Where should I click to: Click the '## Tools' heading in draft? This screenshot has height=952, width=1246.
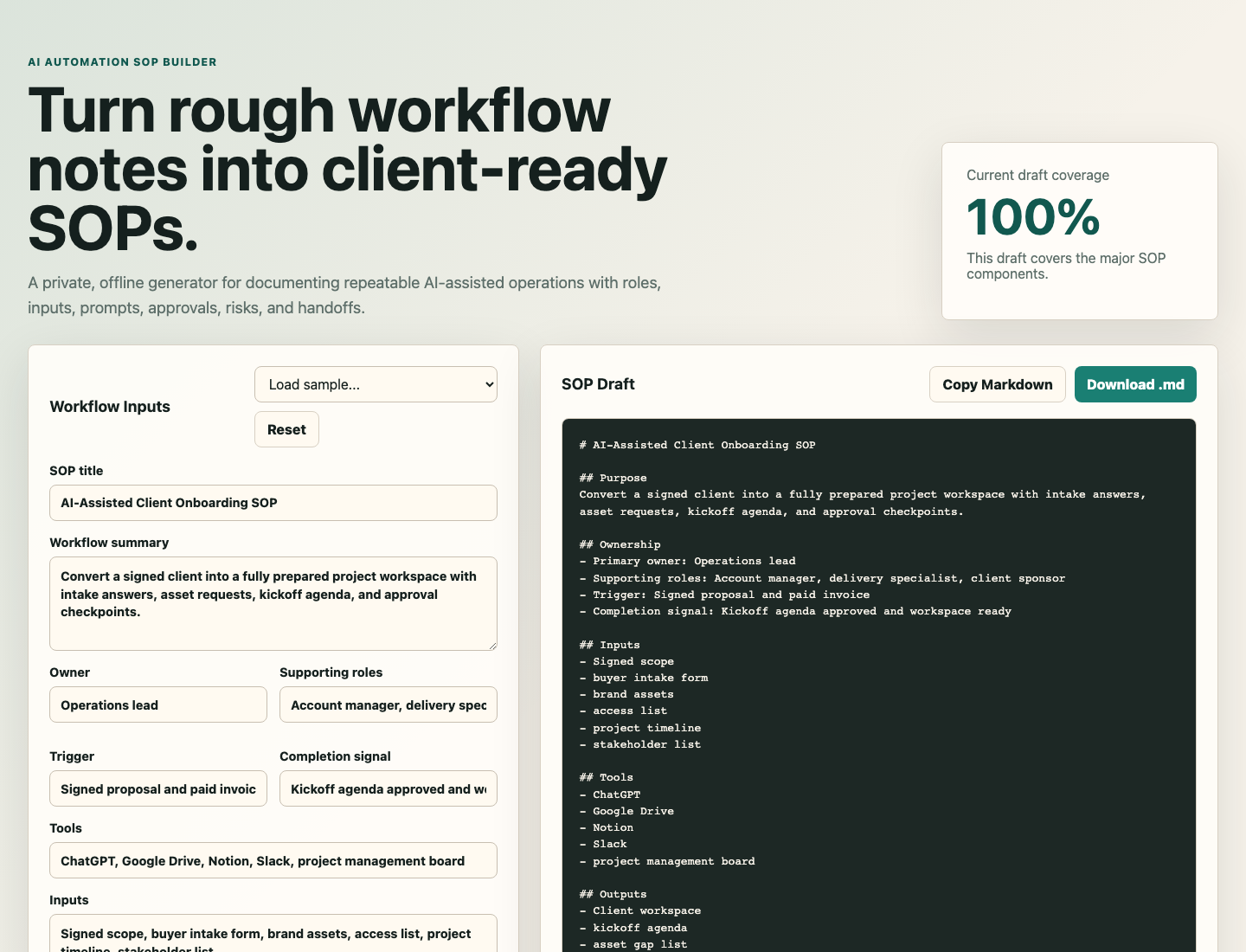tap(606, 777)
